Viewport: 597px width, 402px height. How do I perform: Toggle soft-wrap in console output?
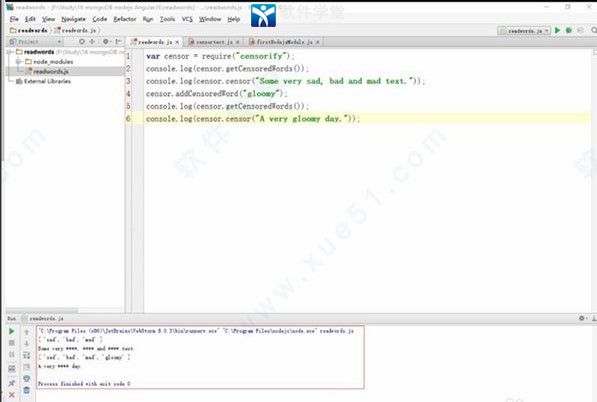tap(26, 355)
